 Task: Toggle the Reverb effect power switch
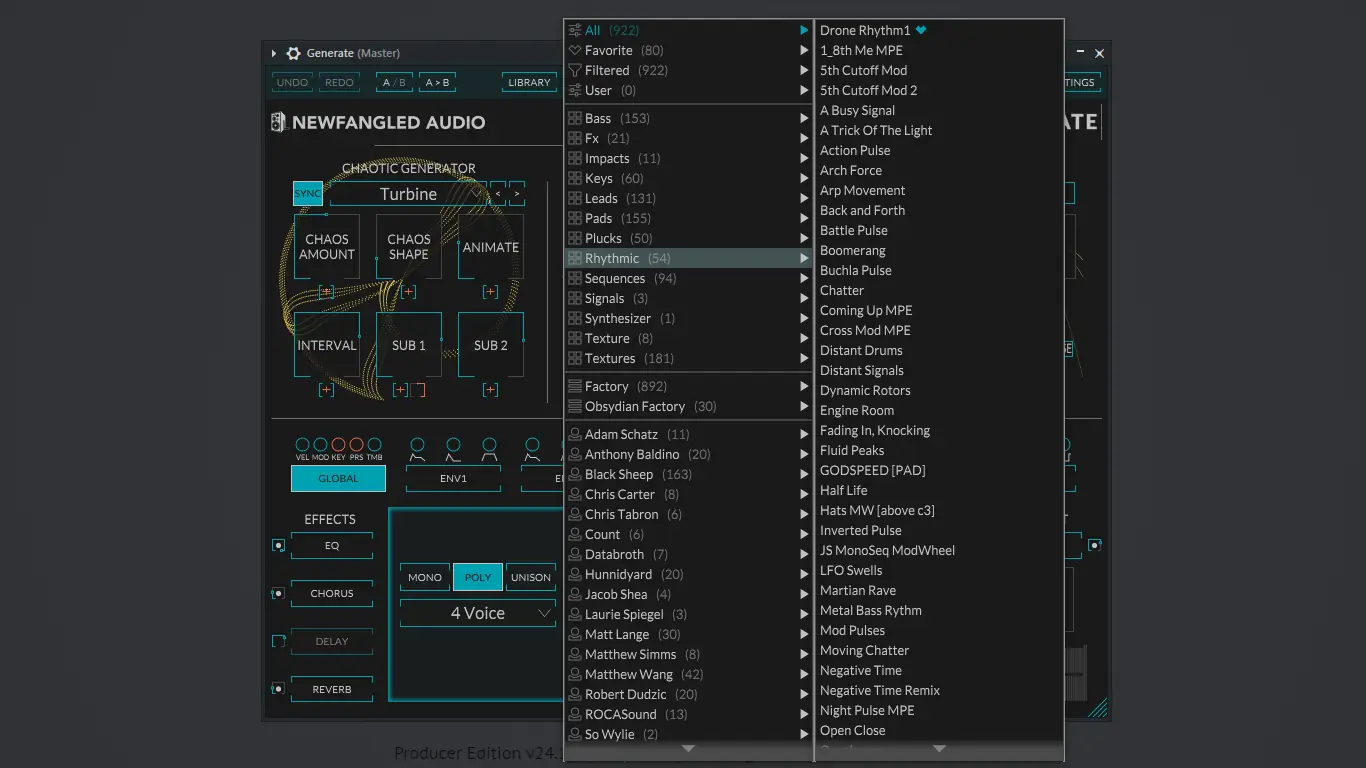click(278, 689)
